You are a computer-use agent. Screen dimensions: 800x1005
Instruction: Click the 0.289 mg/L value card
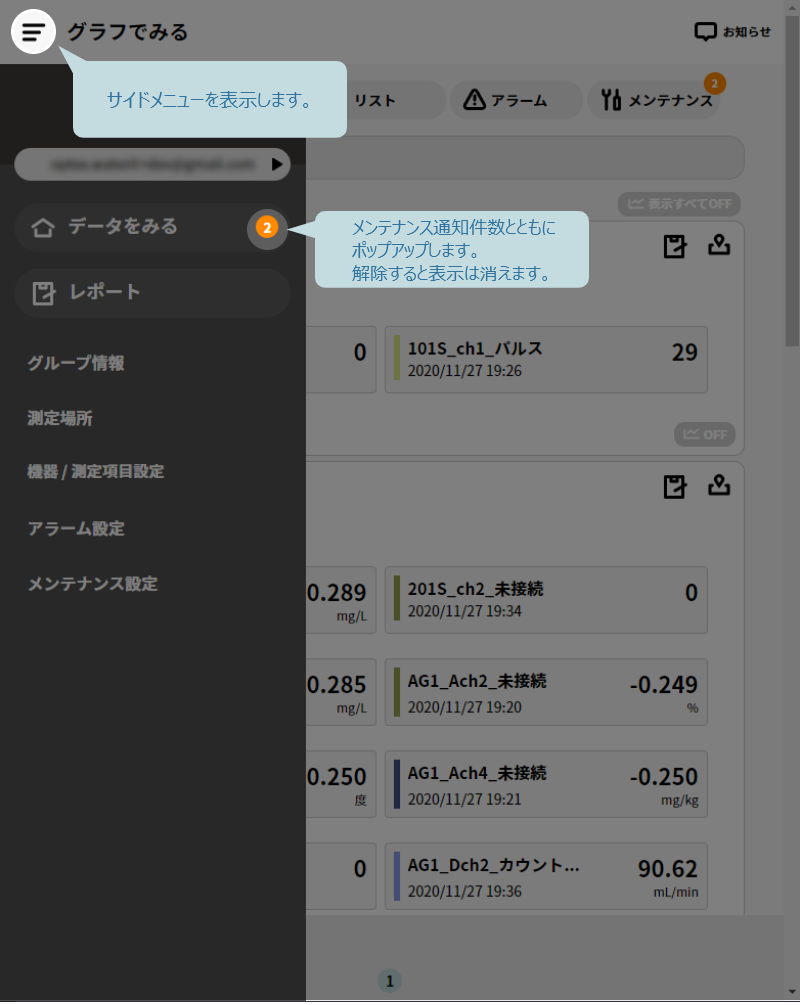340,600
